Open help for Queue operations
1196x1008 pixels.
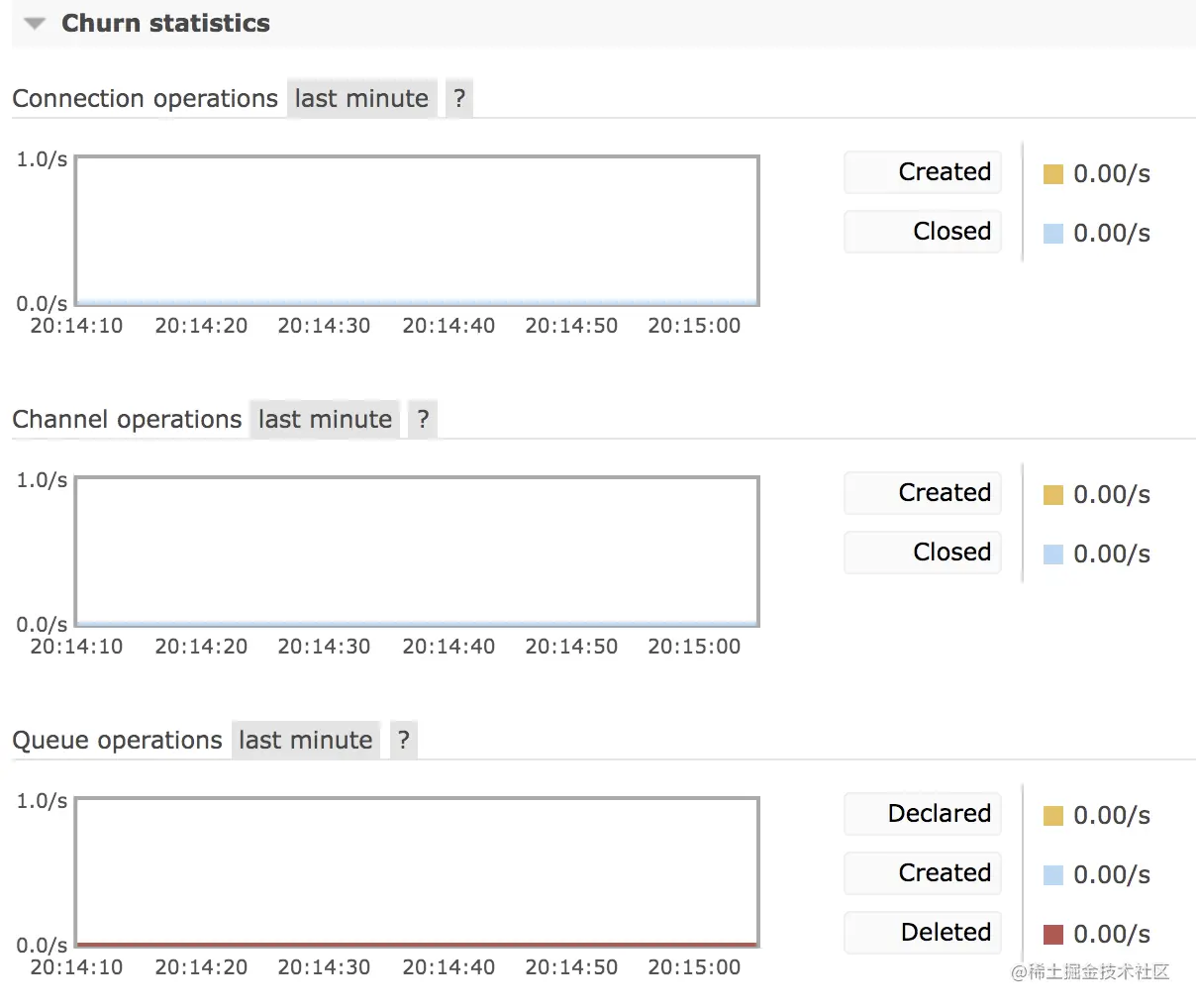(403, 740)
